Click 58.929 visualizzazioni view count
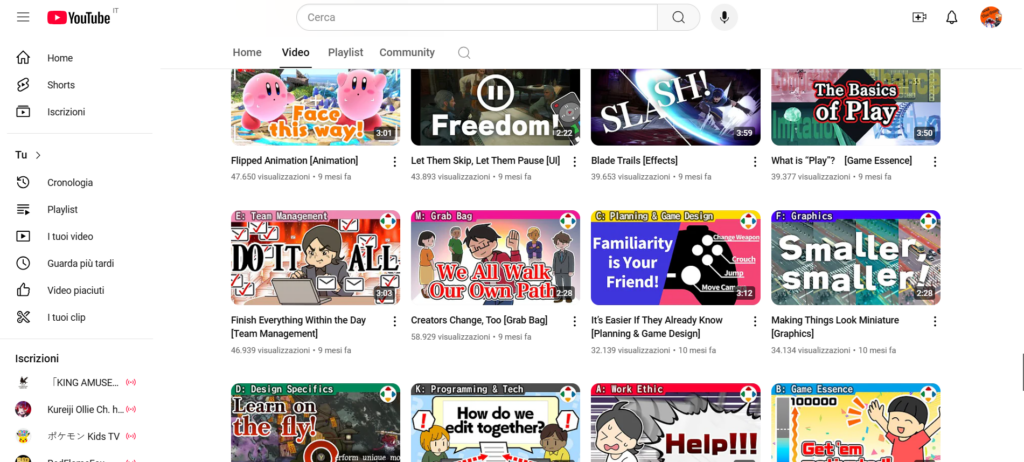 pyautogui.click(x=451, y=337)
